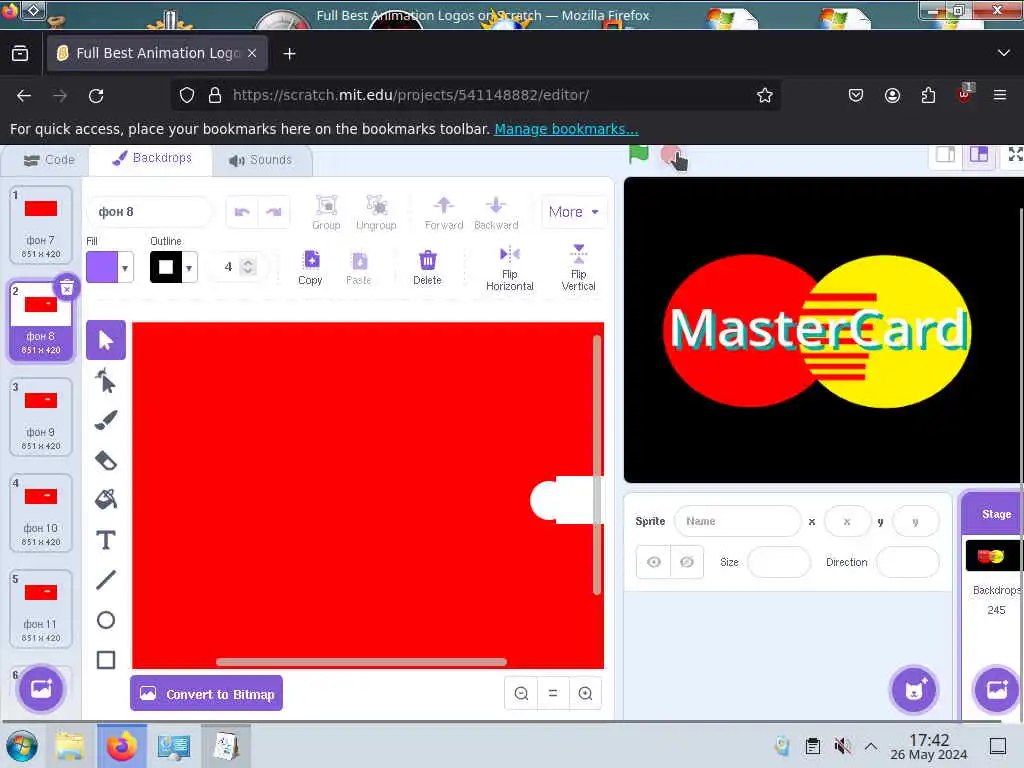Click the canvas vertical scrollbar
1024x768 pixels.
point(597,464)
